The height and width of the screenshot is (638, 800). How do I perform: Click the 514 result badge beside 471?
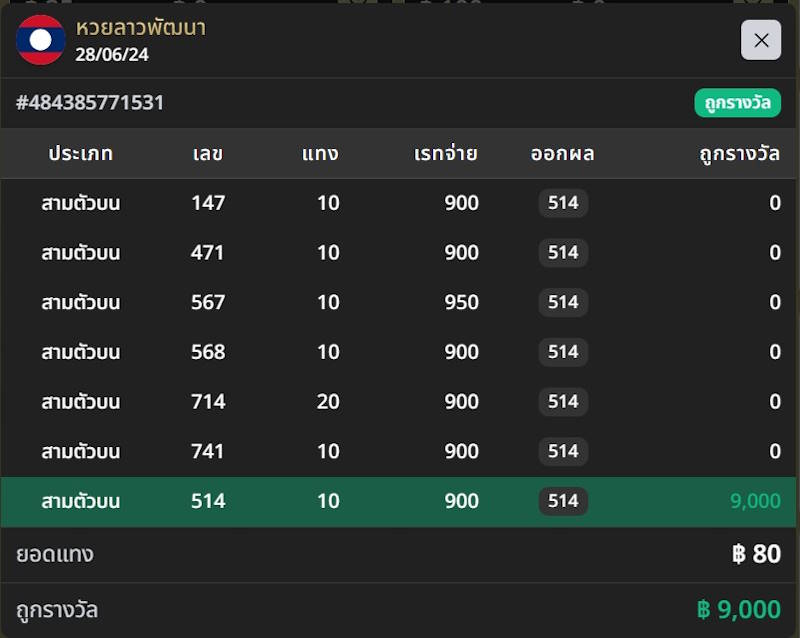tap(563, 253)
